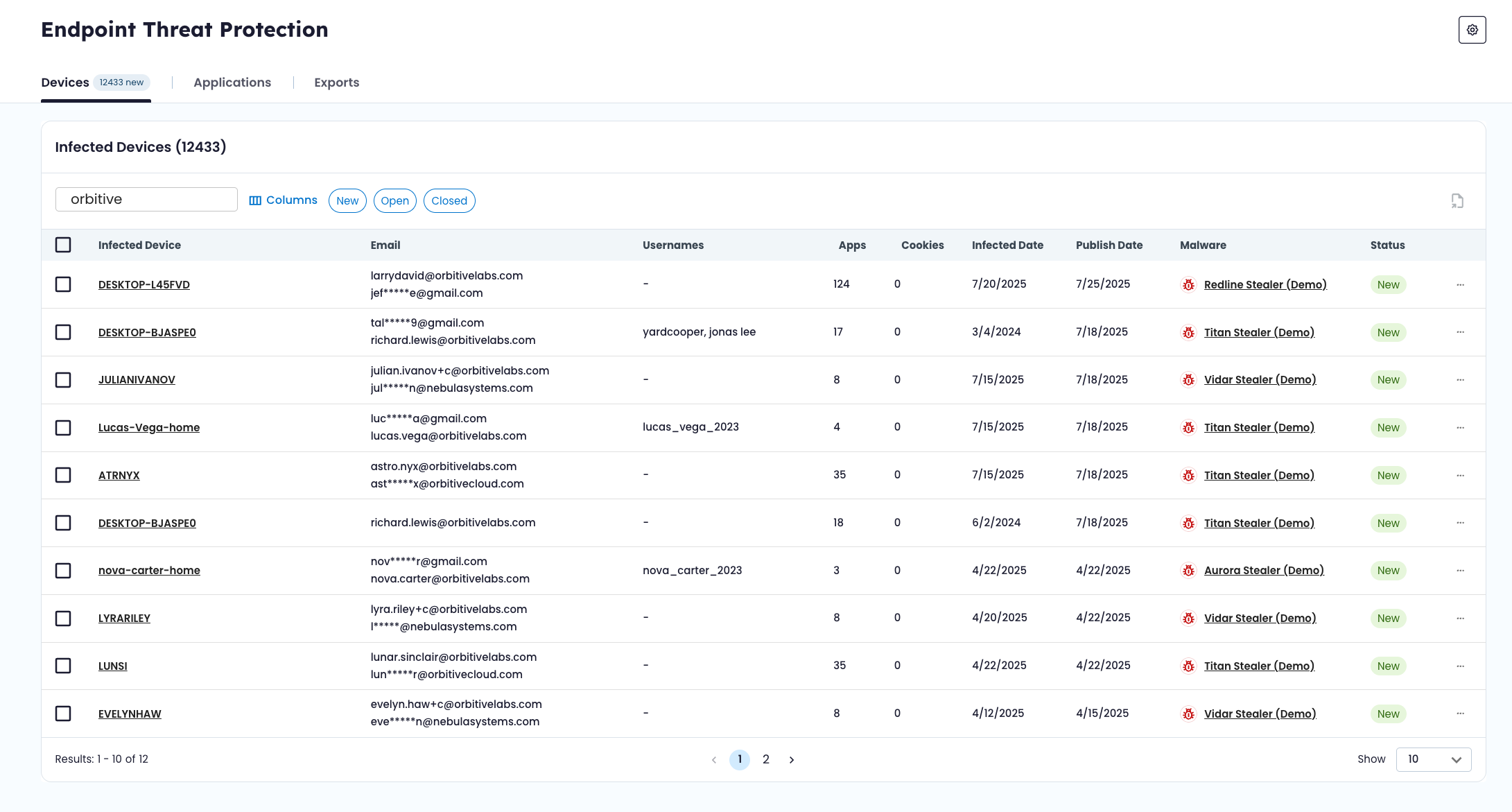The image size is (1512, 812).
Task: Click the orbitive search field
Action: [146, 200]
